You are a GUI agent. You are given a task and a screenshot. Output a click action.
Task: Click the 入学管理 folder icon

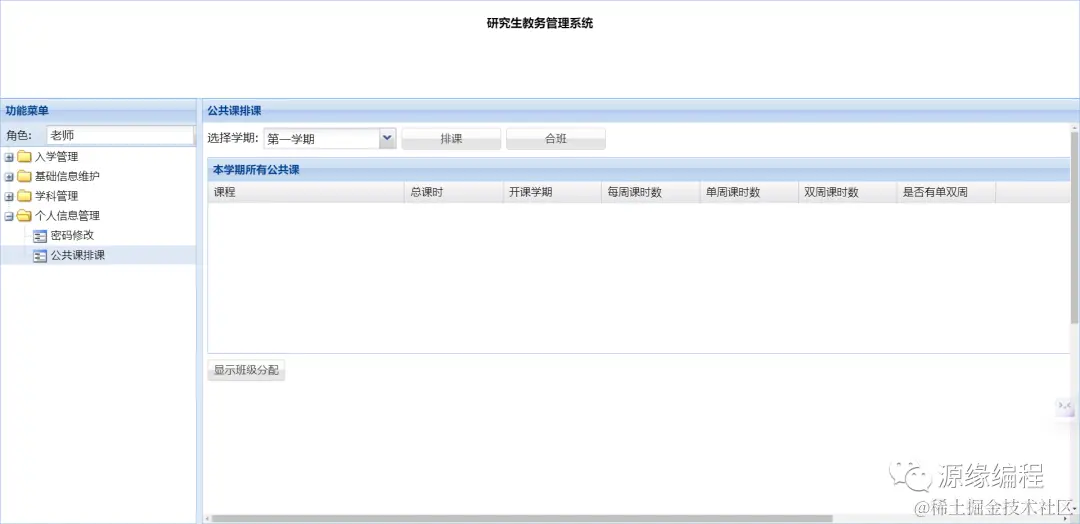click(x=24, y=157)
